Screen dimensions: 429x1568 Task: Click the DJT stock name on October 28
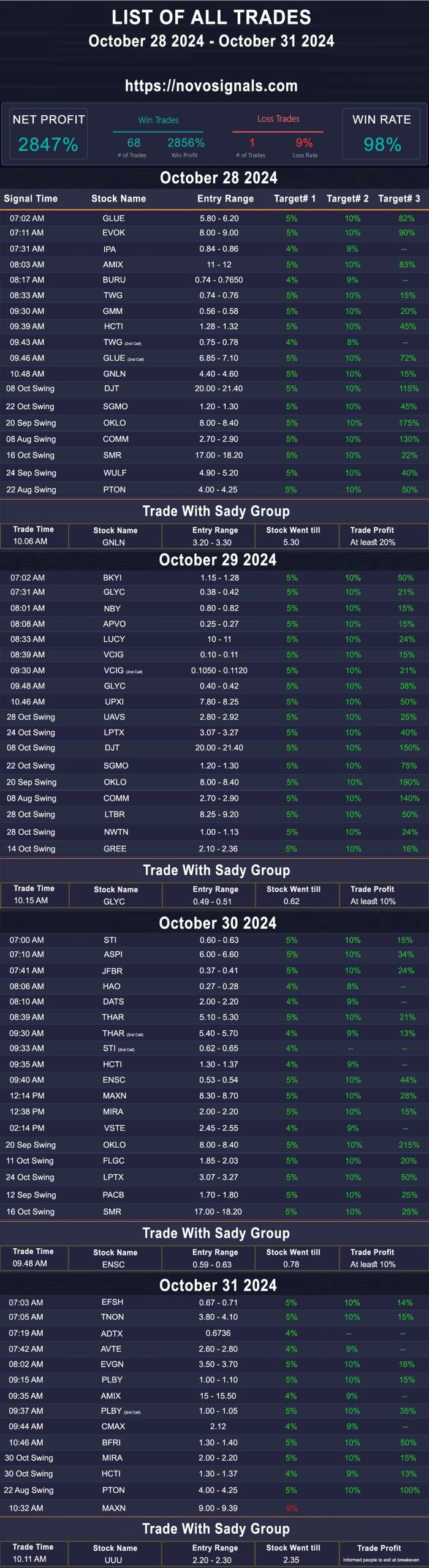coord(112,388)
